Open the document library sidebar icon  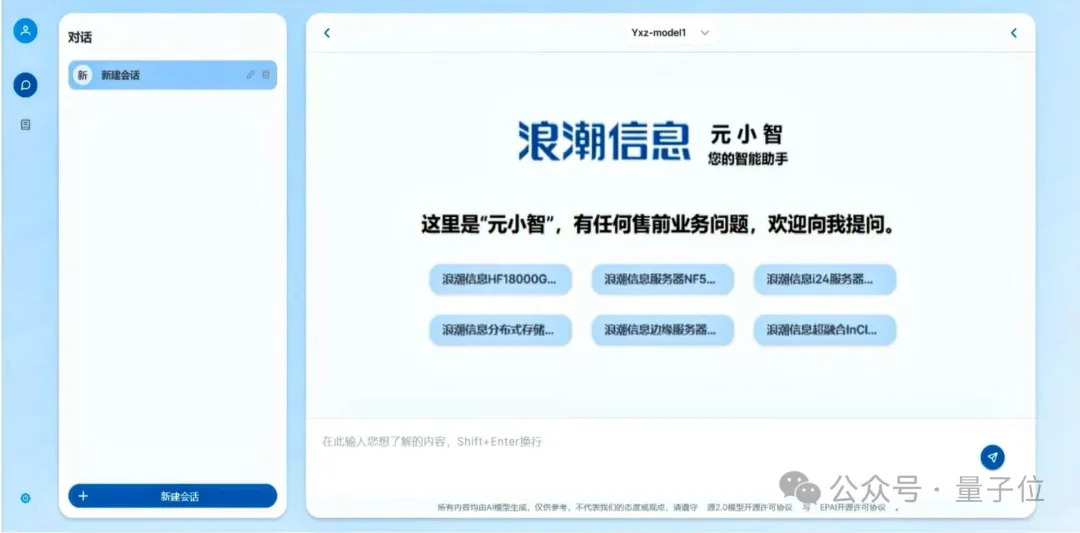(25, 125)
